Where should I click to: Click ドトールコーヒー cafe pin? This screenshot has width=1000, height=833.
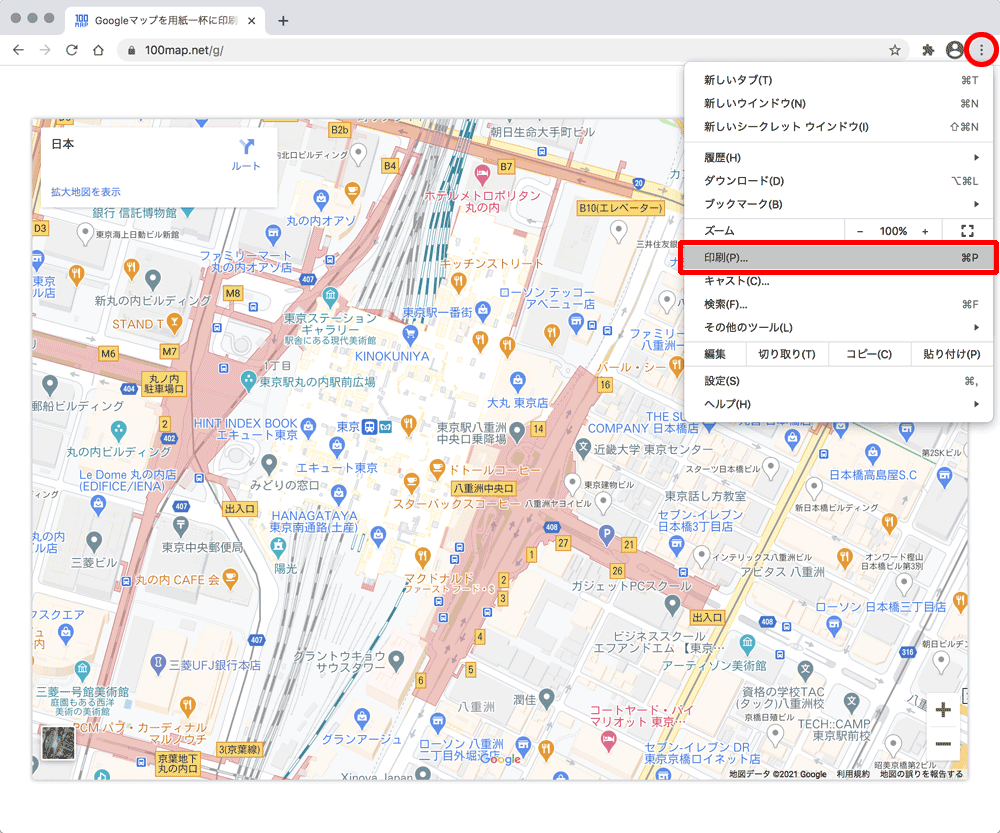(437, 469)
